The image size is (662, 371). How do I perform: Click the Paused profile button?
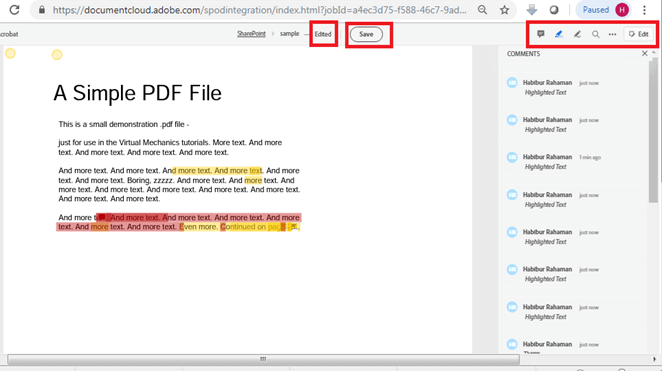point(603,10)
